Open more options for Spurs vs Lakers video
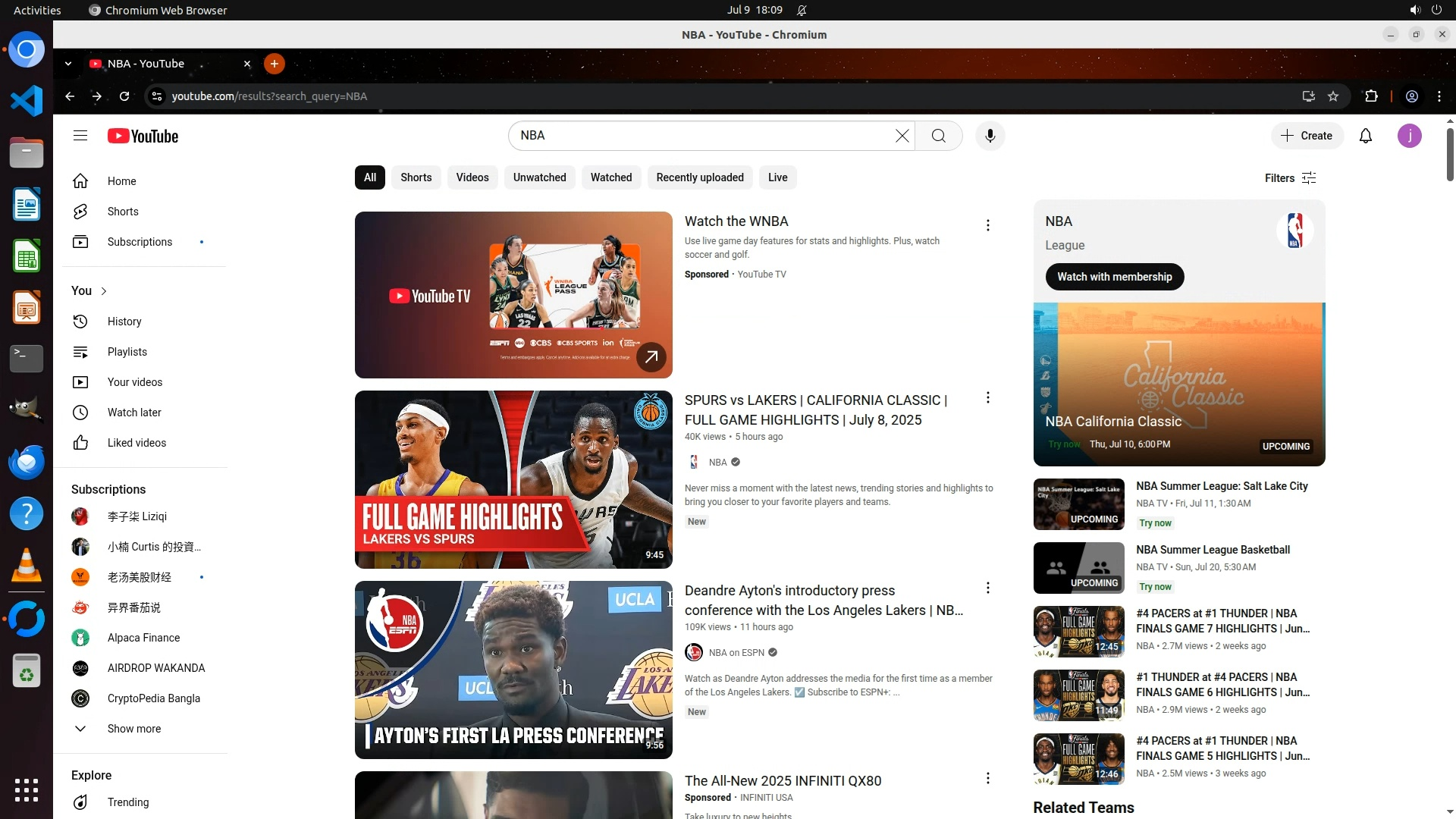The width and height of the screenshot is (1456, 819). point(987,398)
